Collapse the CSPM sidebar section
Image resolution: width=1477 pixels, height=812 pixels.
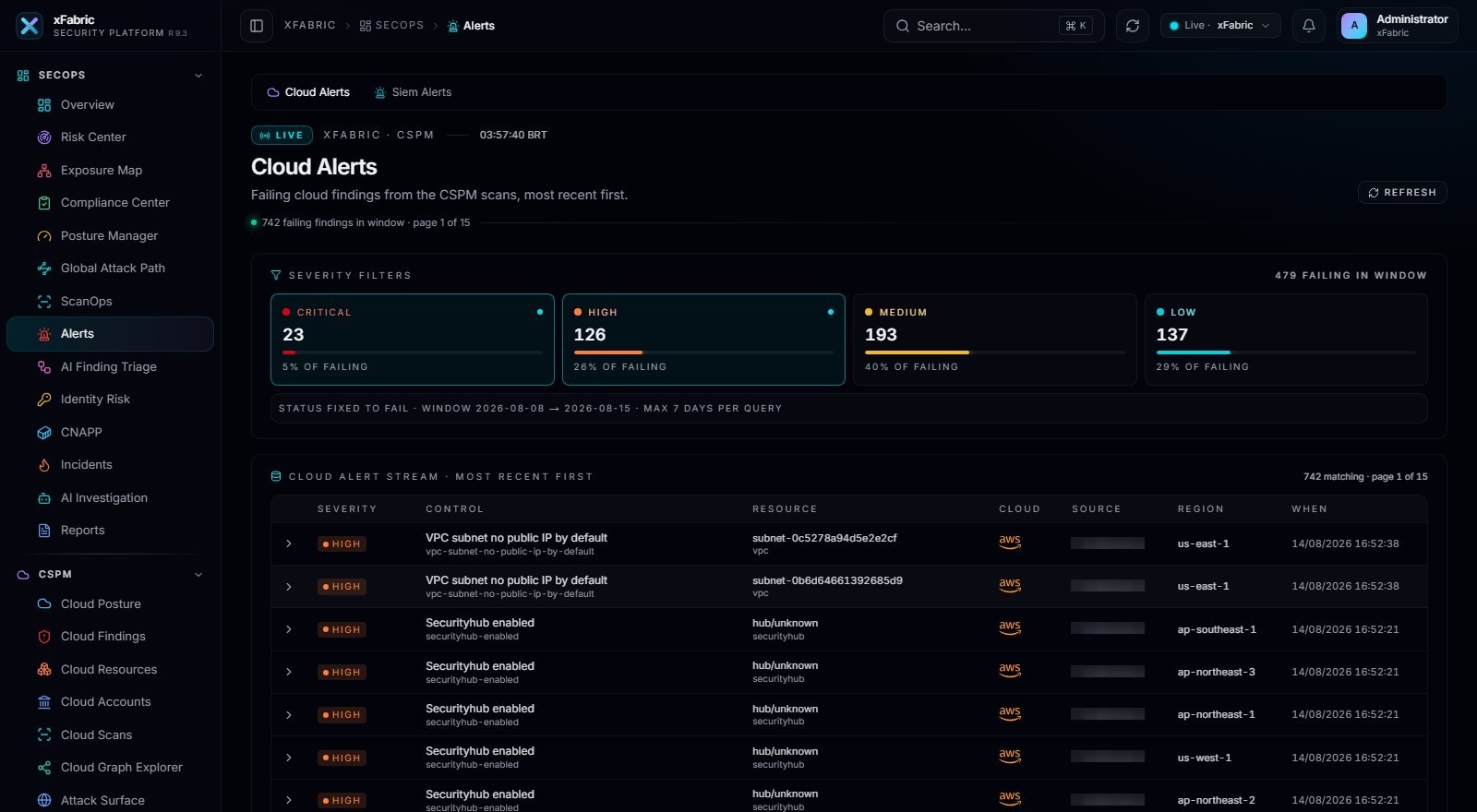198,575
